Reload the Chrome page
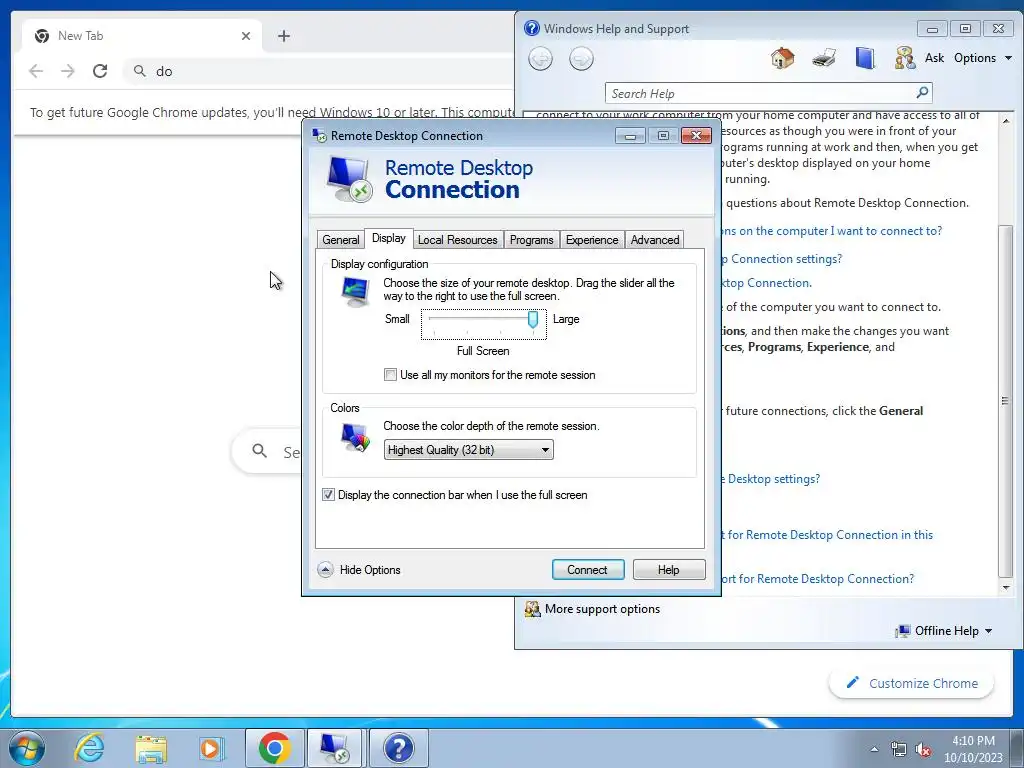This screenshot has height=768, width=1024. pos(99,71)
